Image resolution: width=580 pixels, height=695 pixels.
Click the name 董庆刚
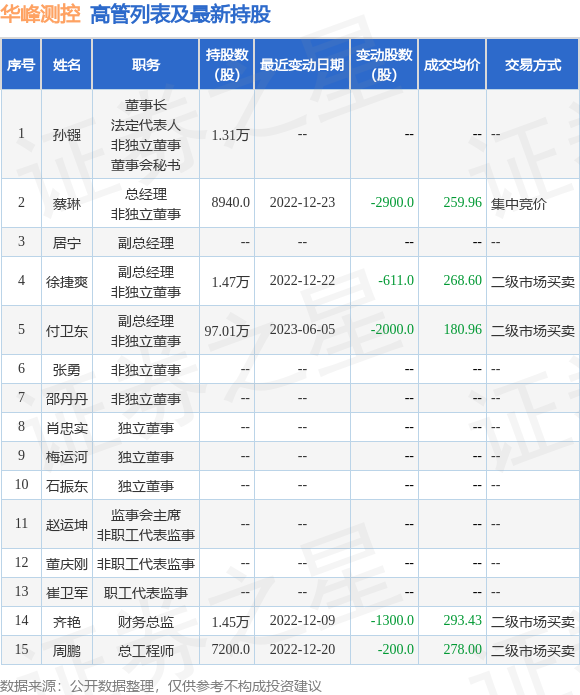point(66,563)
